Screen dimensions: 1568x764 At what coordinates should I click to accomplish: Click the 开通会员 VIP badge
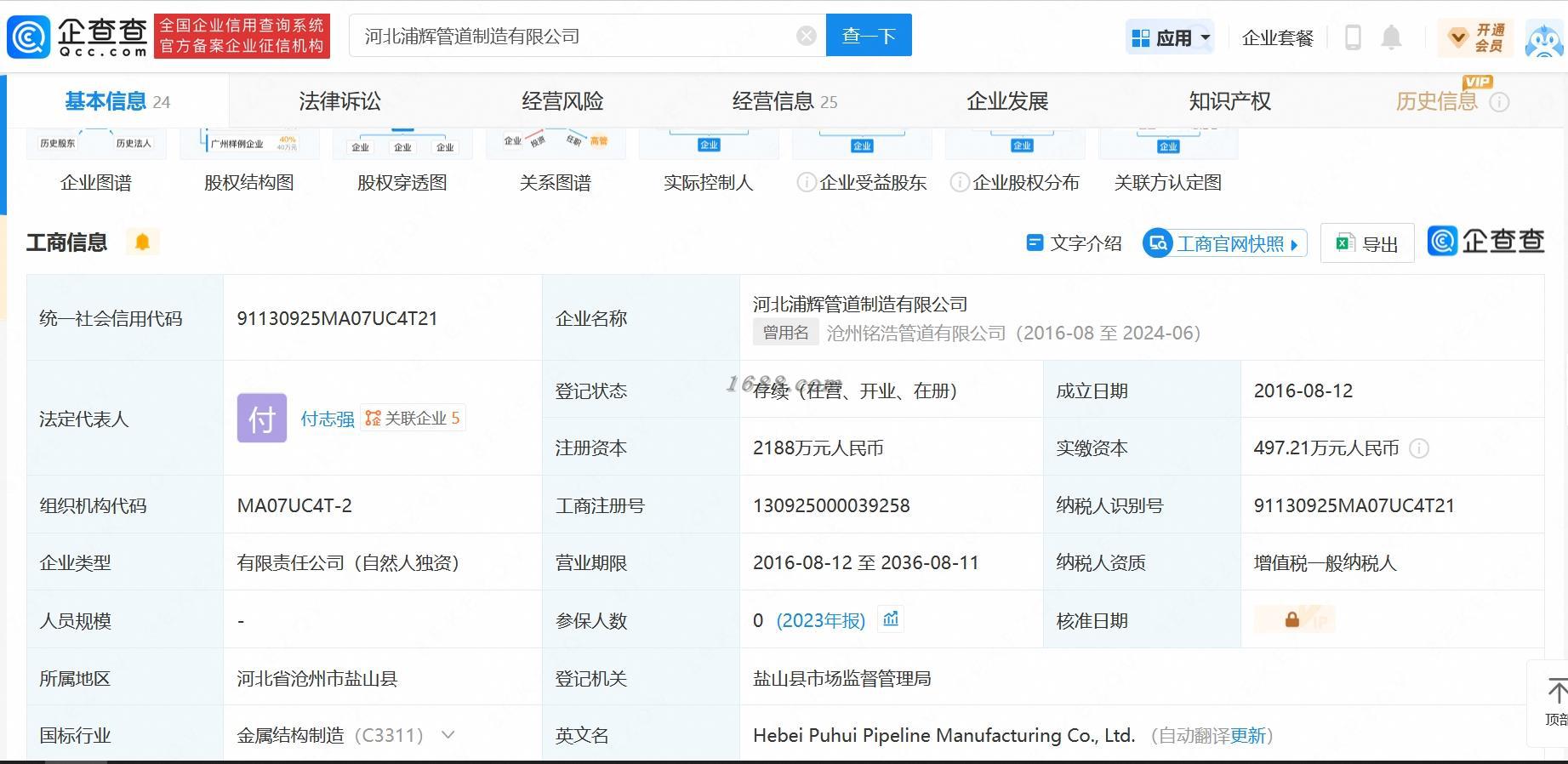pos(1476,37)
